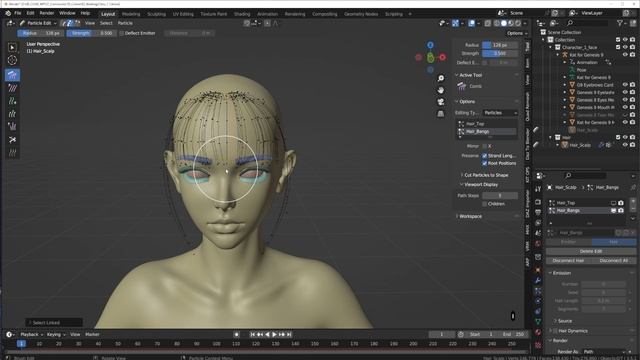Click the viewport zoom magnifier icon

[441, 78]
